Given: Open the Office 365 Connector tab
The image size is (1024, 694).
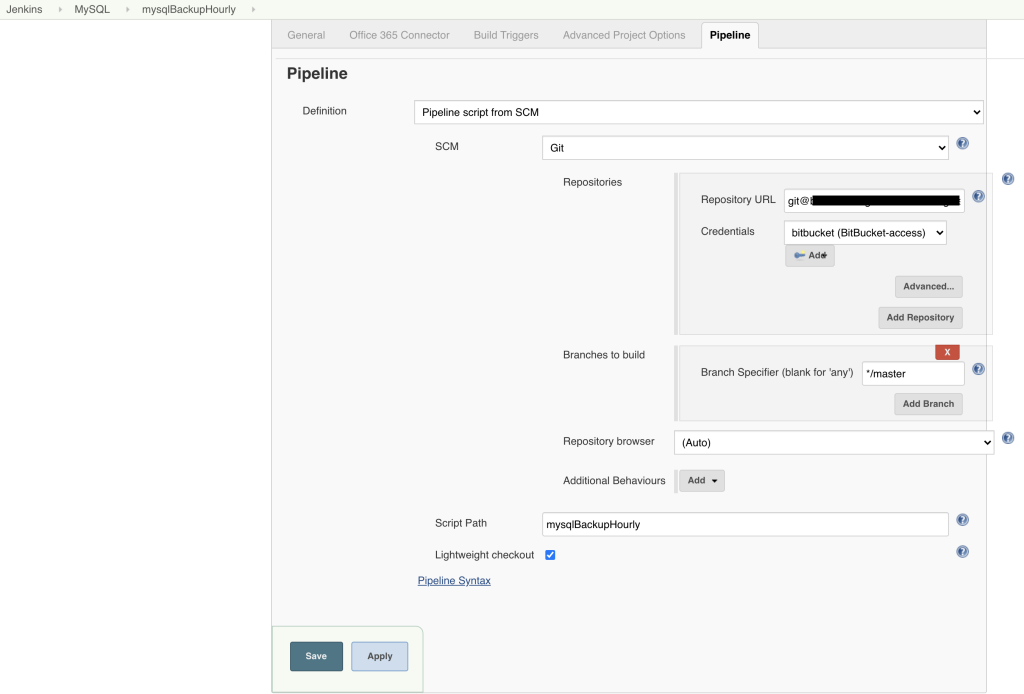Looking at the screenshot, I should click(x=399, y=35).
